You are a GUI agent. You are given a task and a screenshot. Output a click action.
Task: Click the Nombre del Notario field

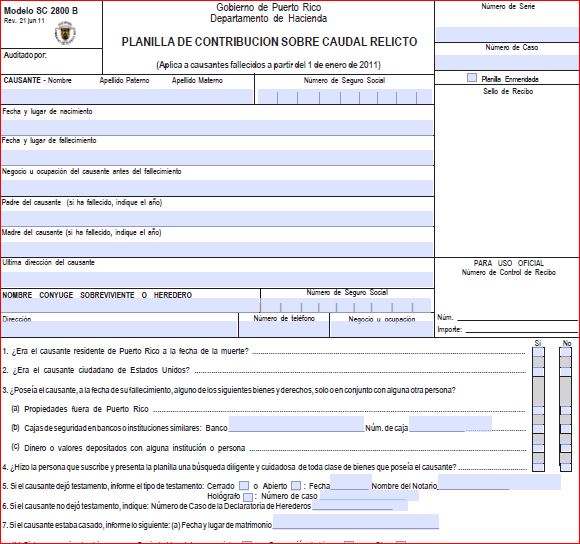[499, 482]
